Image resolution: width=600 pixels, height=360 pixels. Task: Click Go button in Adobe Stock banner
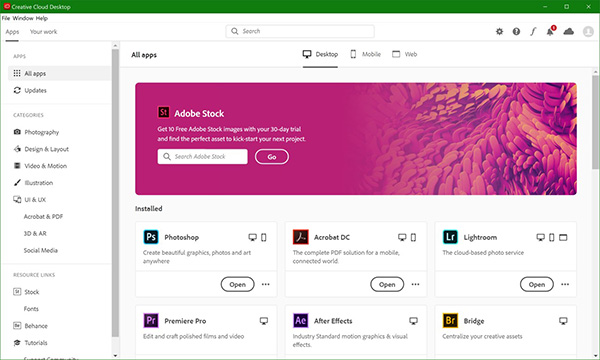(272, 156)
